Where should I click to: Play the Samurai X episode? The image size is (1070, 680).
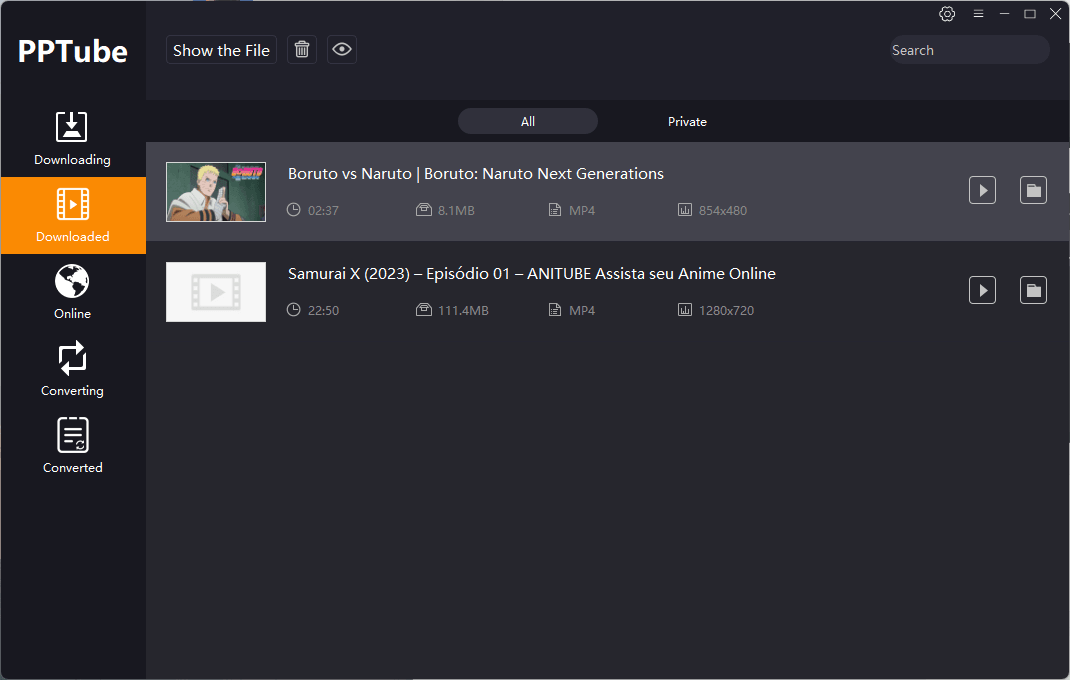[x=982, y=289]
